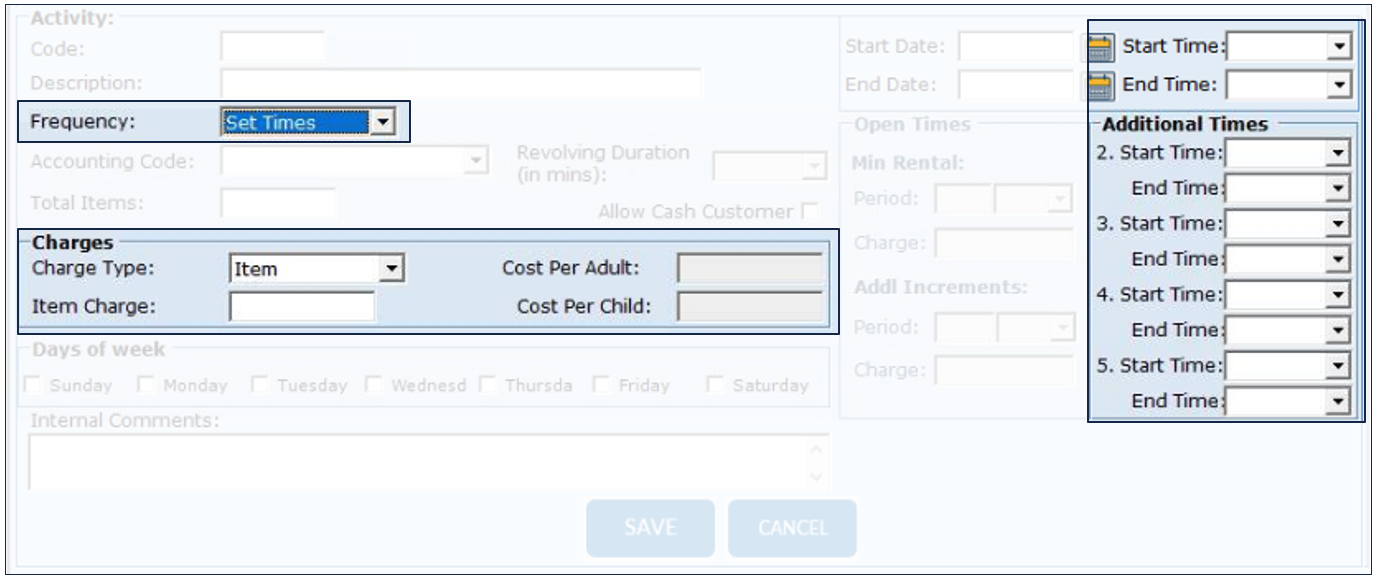Focus the Total Items field
Viewport: 1377px width, 581px height.
pyautogui.click(x=277, y=203)
